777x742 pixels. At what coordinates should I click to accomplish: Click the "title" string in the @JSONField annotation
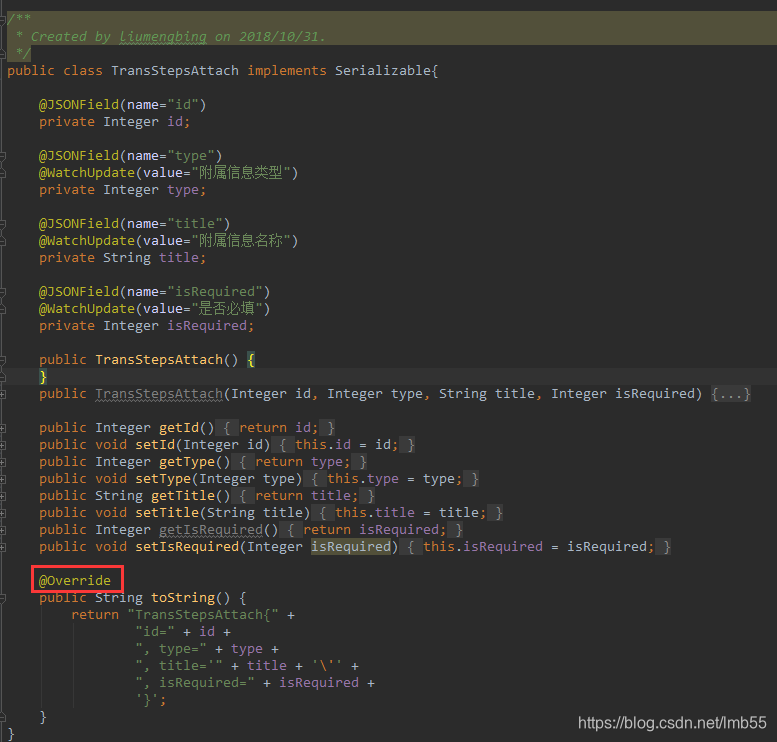pyautogui.click(x=195, y=224)
